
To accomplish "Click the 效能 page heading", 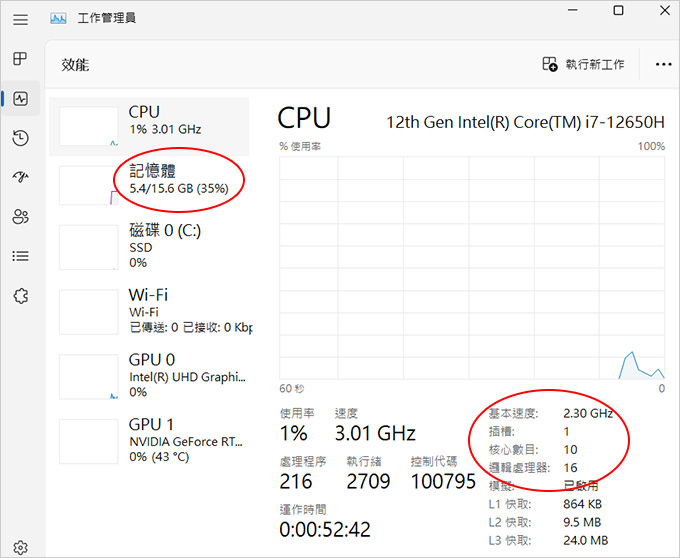I will (75, 65).
